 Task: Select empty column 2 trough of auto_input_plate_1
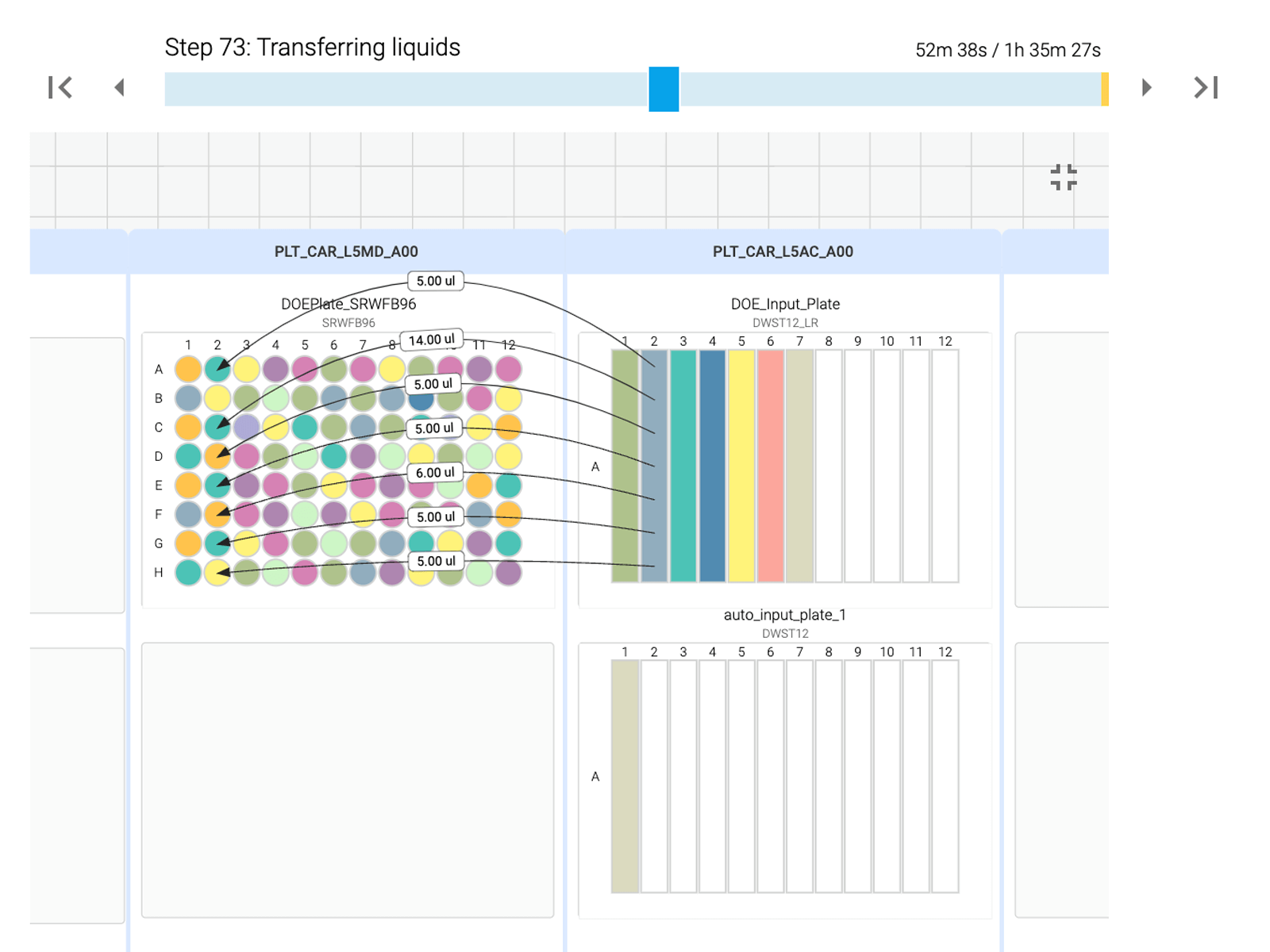click(x=654, y=777)
